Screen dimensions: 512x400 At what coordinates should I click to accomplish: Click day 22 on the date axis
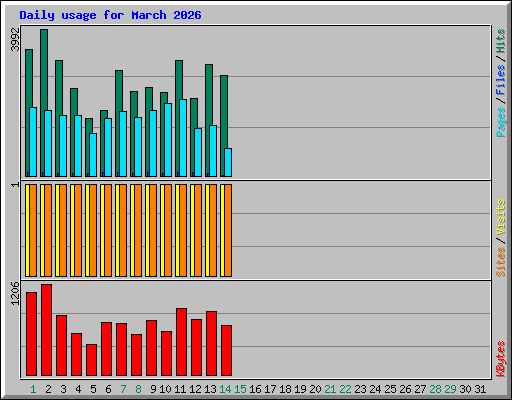pos(345,389)
